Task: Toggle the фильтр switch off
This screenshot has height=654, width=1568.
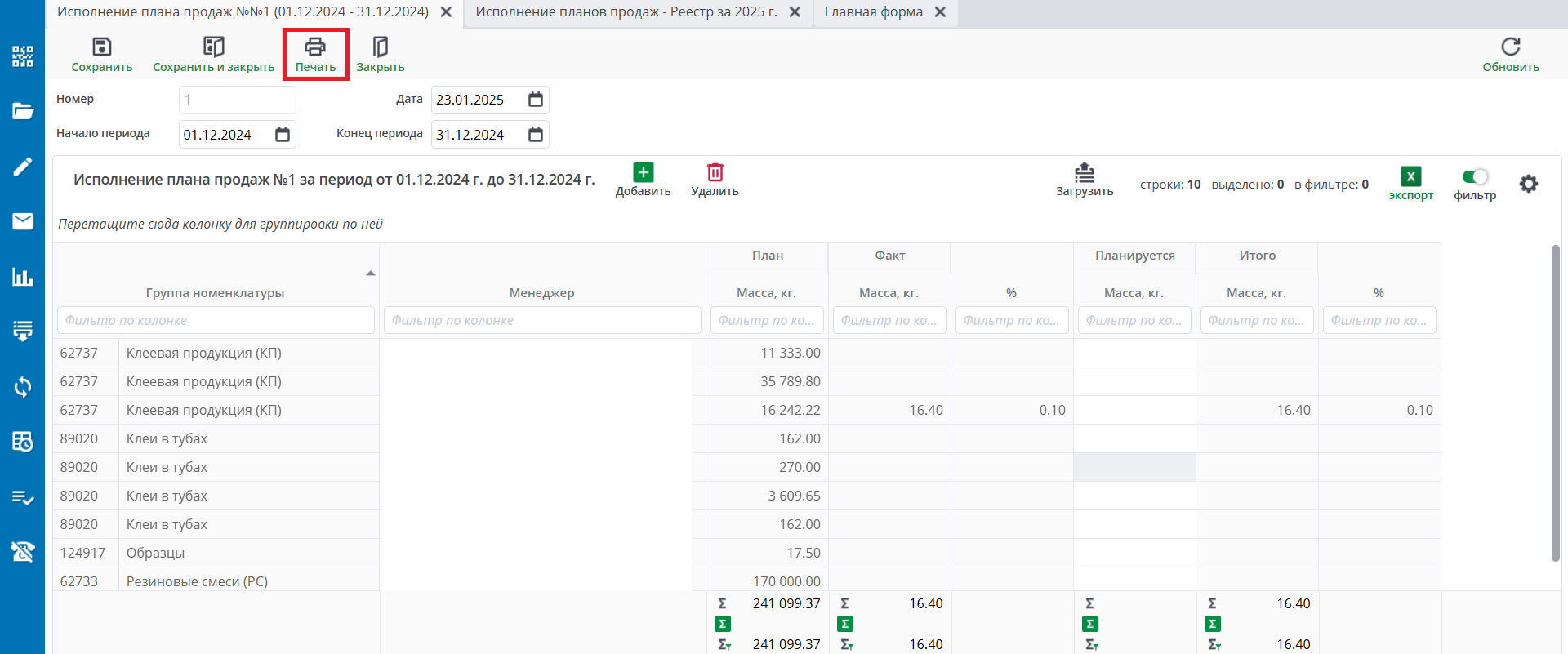Action: (1475, 177)
